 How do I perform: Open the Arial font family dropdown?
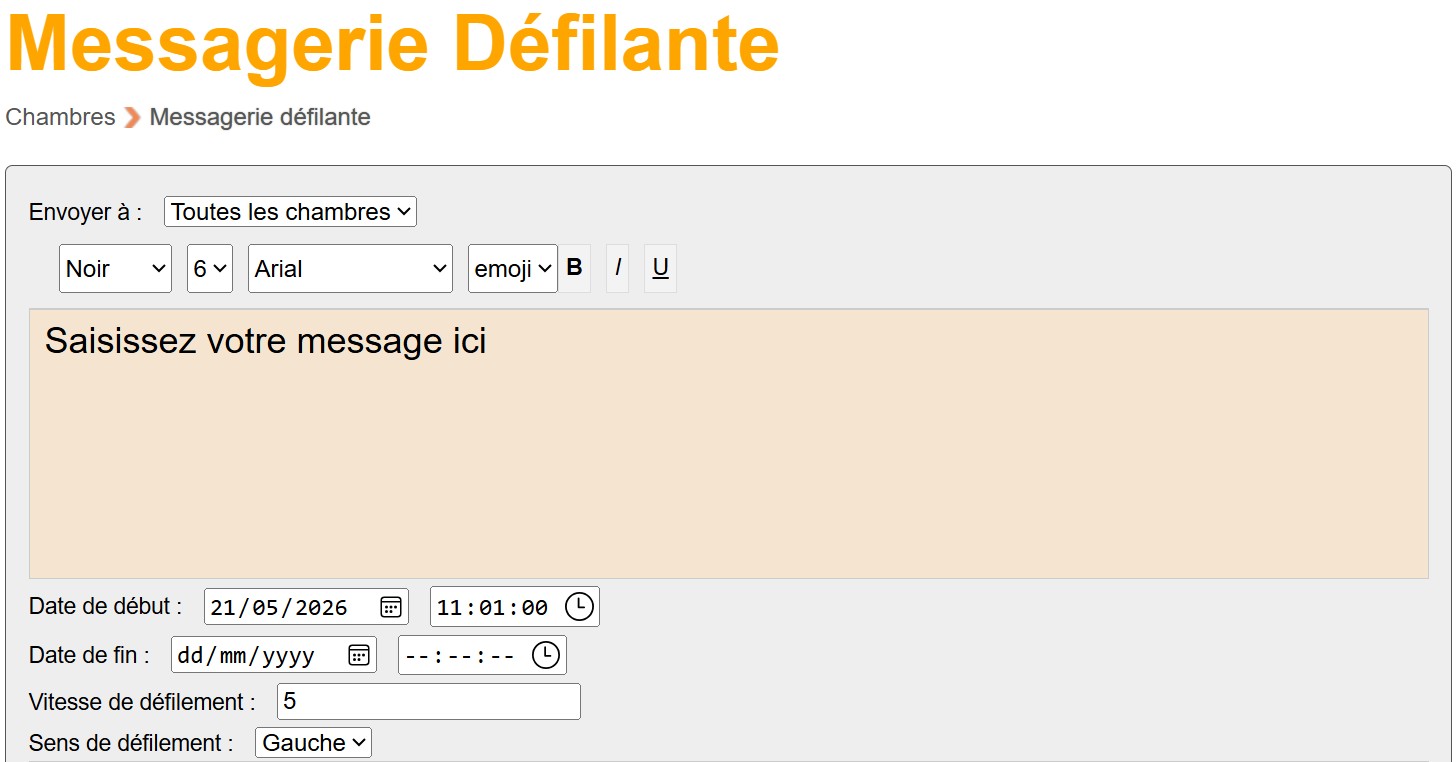(350, 269)
